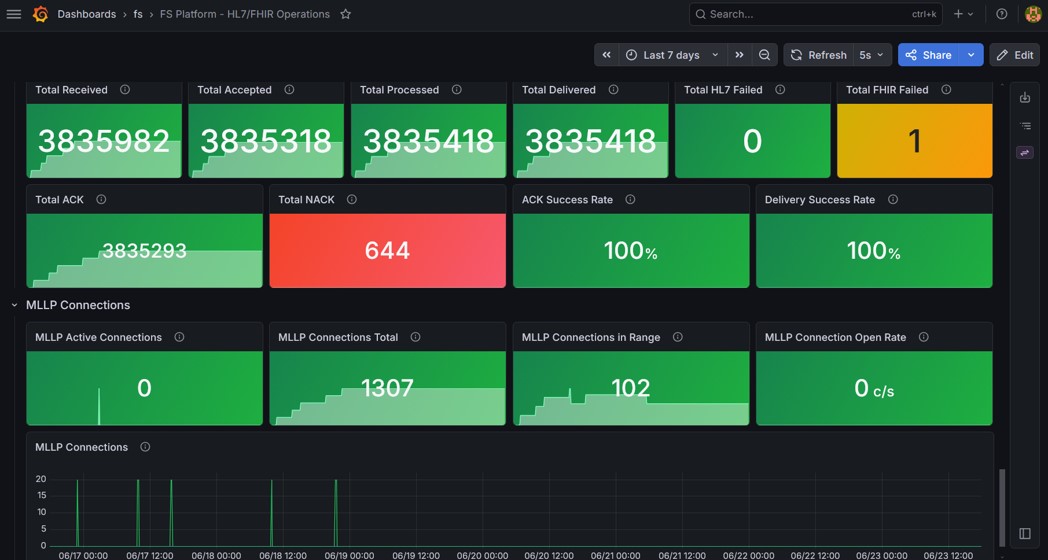1048x560 pixels.
Task: Click the dashboard vertical scrollbar
Action: click(1001, 508)
